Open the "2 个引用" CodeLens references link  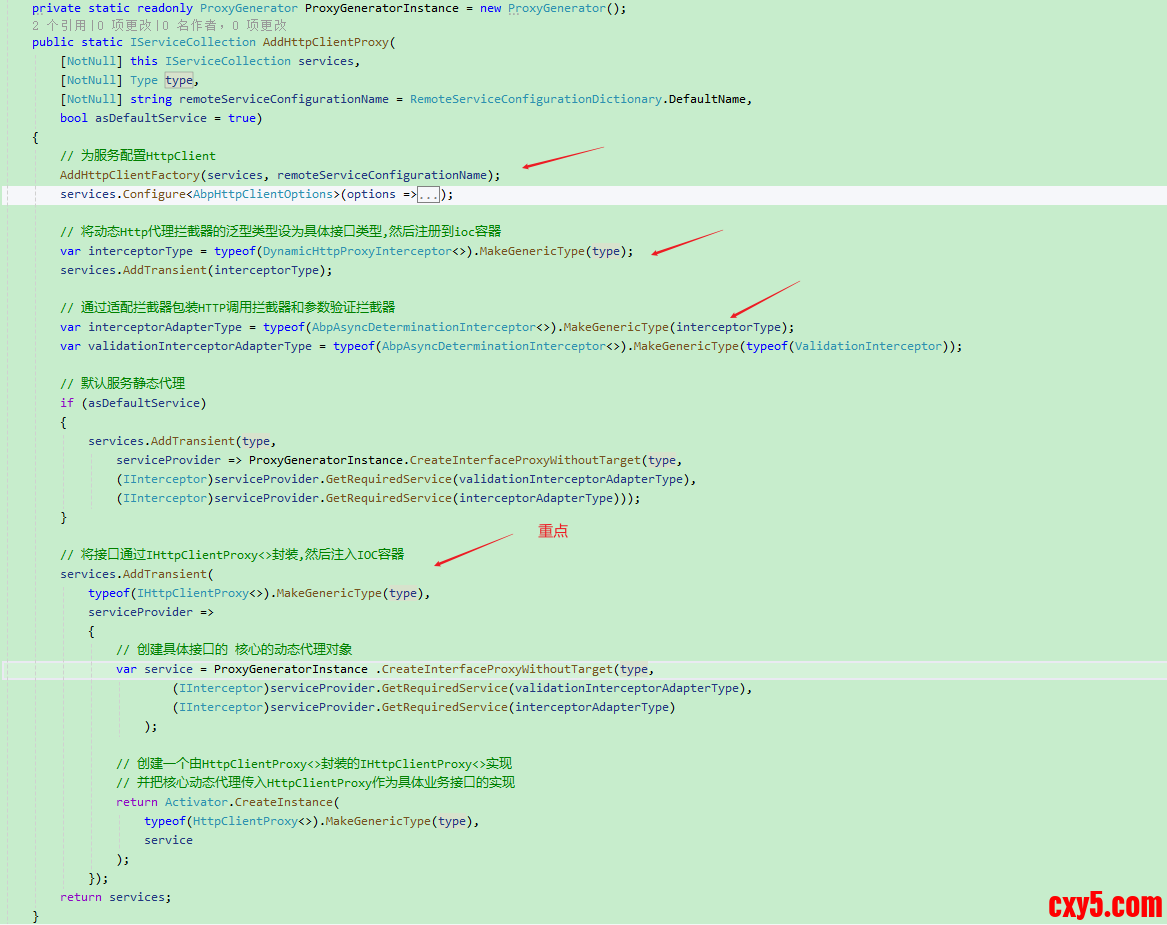(59, 25)
